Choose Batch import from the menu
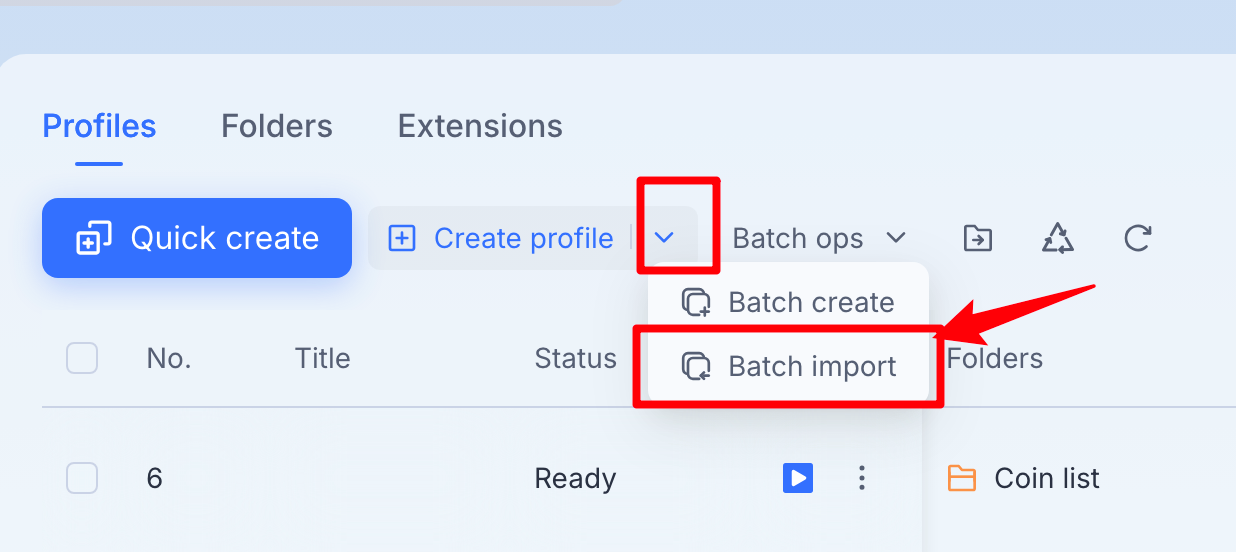 788,366
